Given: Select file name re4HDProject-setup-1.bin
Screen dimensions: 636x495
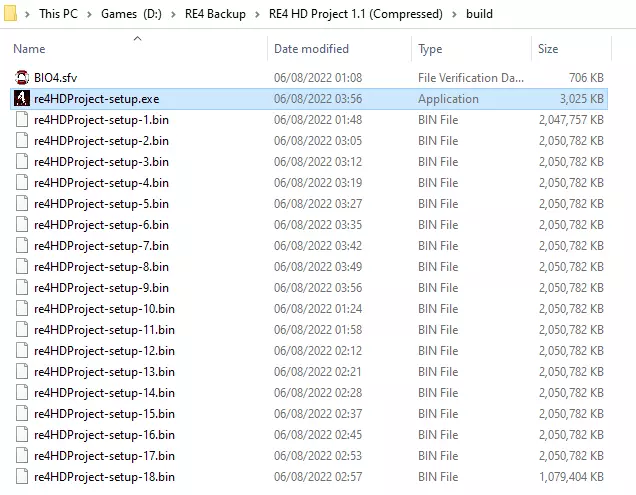Looking at the screenshot, I should (101, 120).
